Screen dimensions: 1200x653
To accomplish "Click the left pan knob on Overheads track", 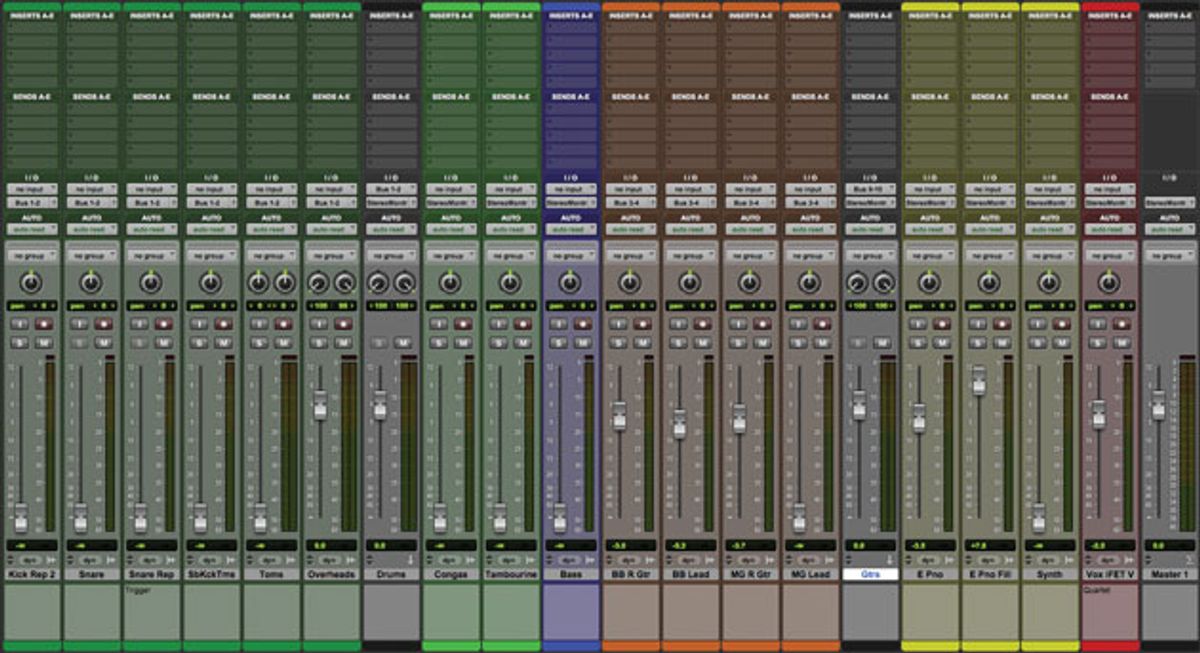I will click(317, 283).
